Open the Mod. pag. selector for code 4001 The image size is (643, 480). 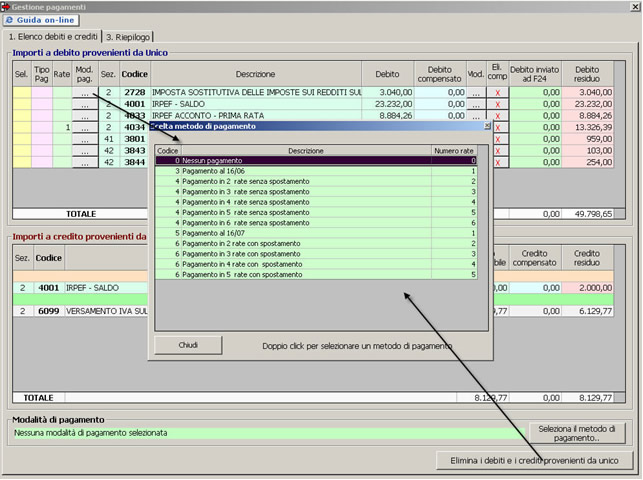coord(86,104)
